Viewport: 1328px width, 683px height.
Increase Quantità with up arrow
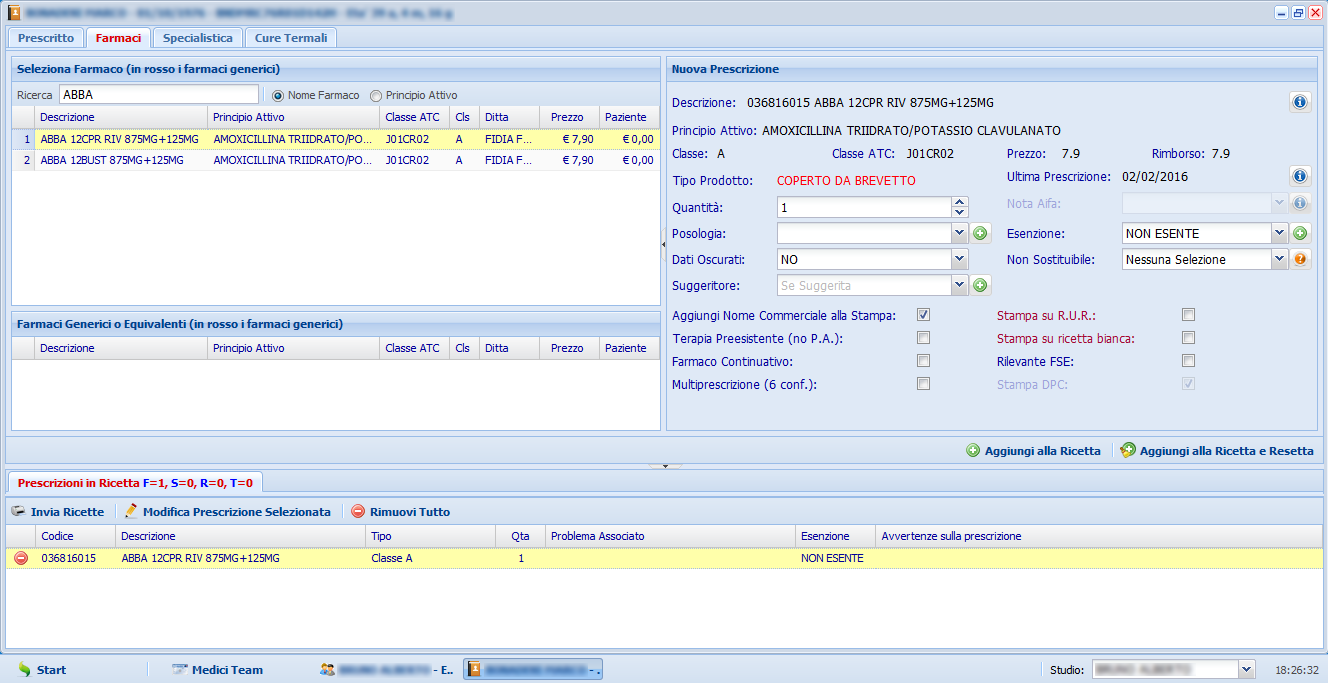[960, 202]
